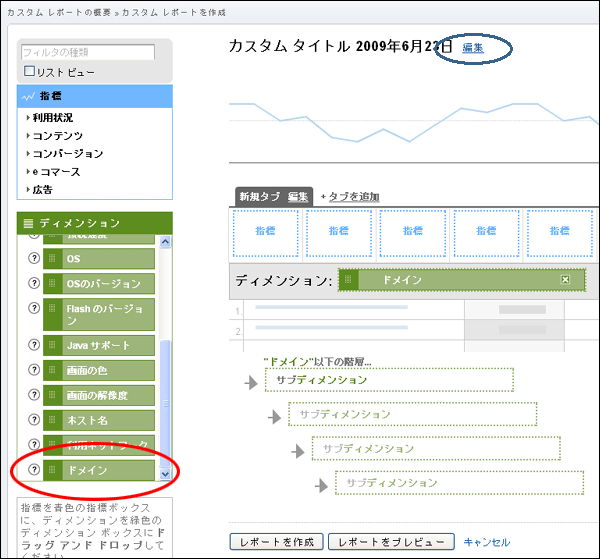600x559 pixels.
Task: Open help for ホスト名 dimension
Action: pos(34,420)
